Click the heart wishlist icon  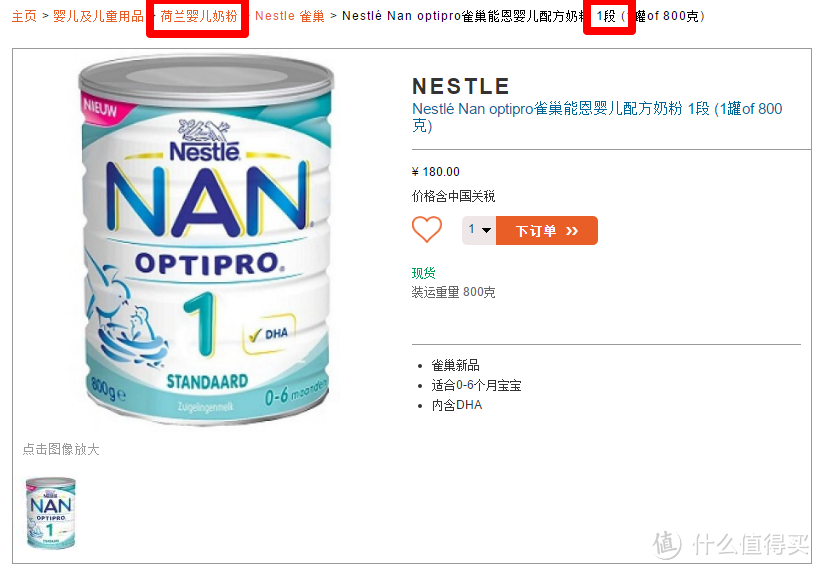427,229
